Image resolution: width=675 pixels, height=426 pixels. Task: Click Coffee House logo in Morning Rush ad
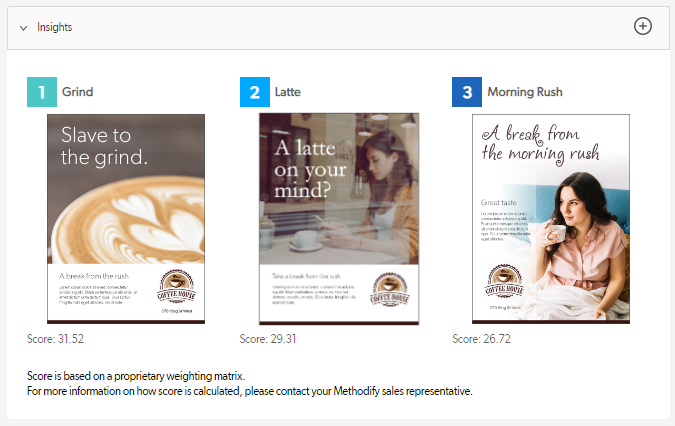pos(506,282)
